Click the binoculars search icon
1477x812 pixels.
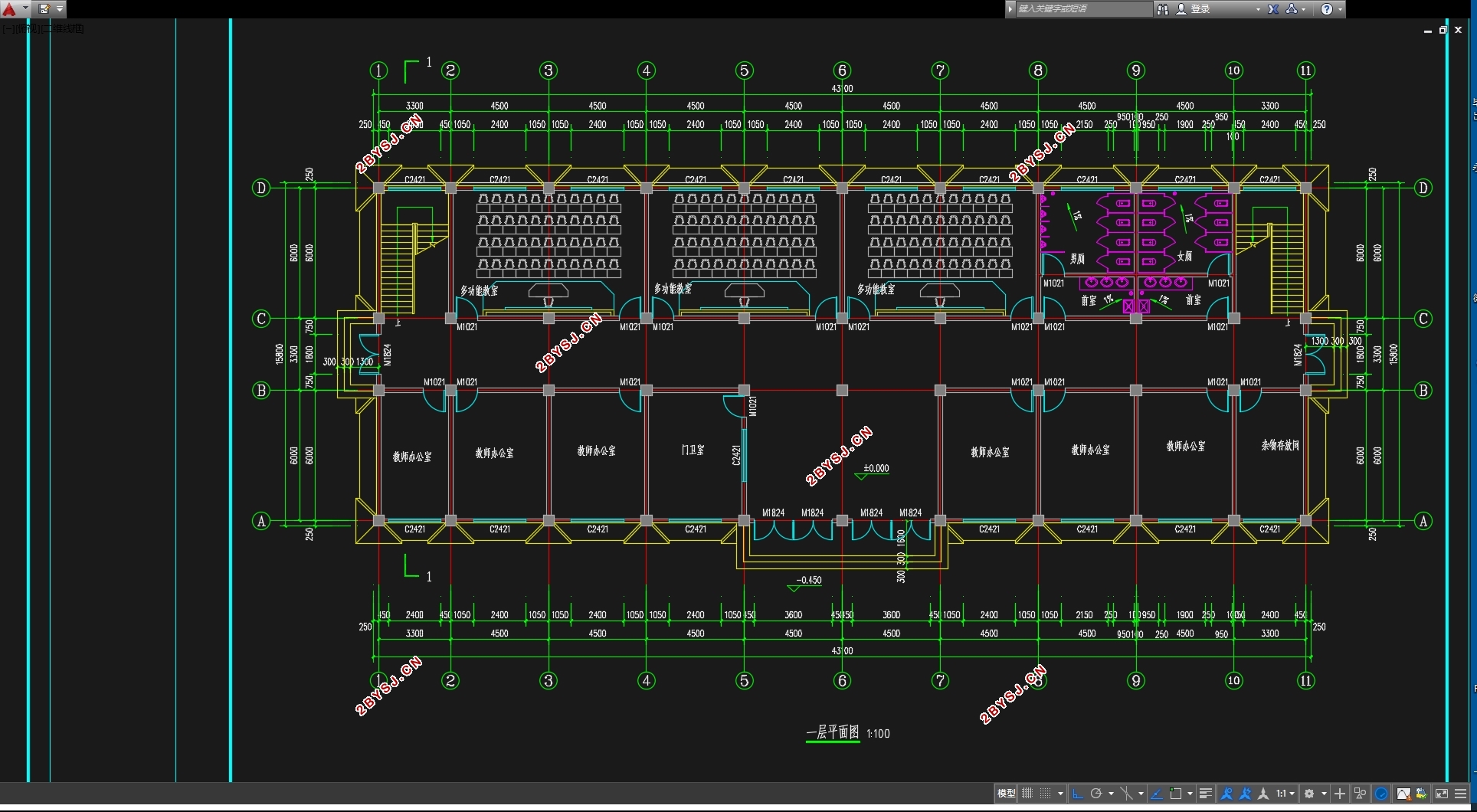click(x=1163, y=9)
